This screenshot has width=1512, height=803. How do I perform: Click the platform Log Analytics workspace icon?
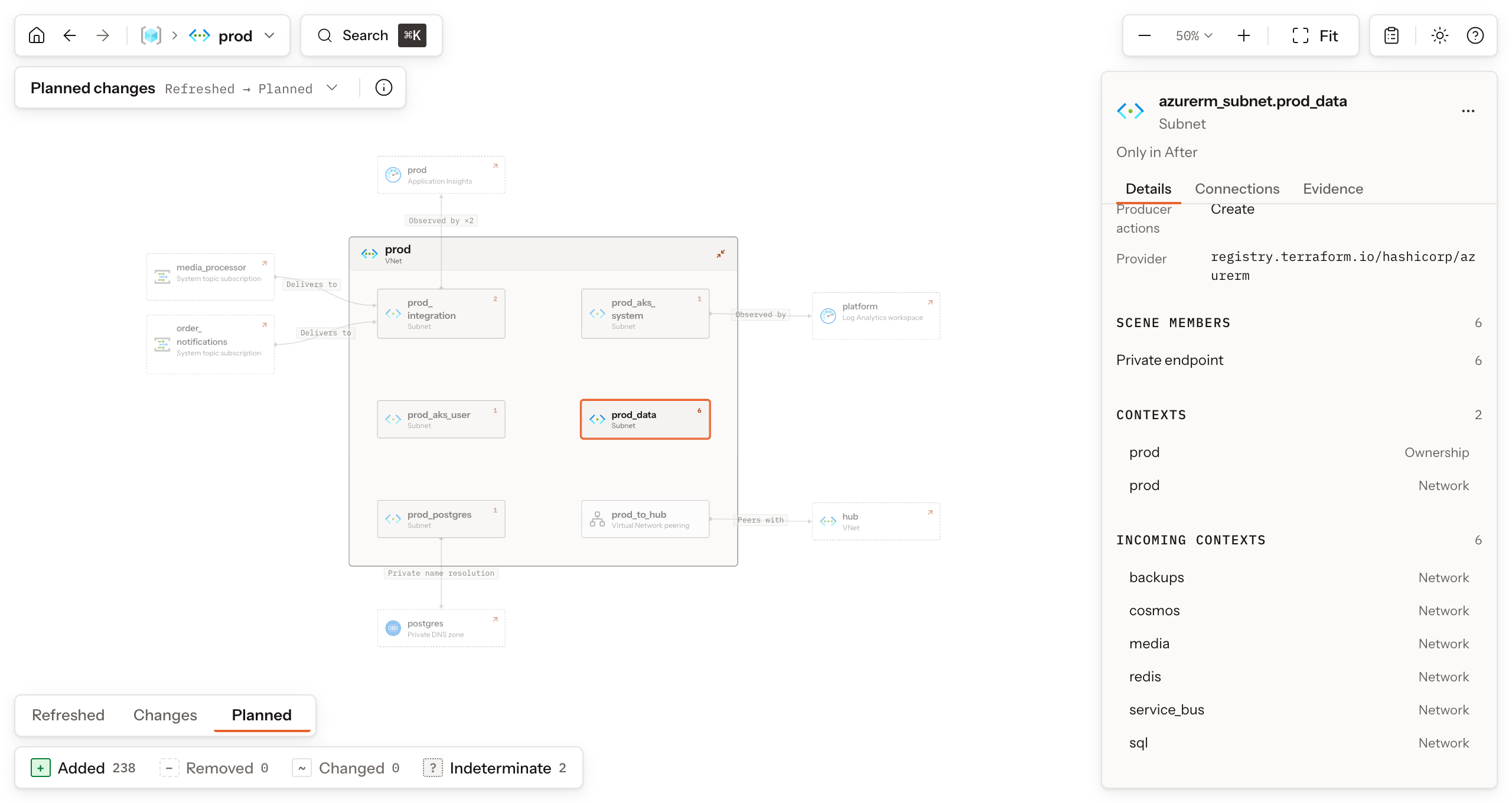828,316
